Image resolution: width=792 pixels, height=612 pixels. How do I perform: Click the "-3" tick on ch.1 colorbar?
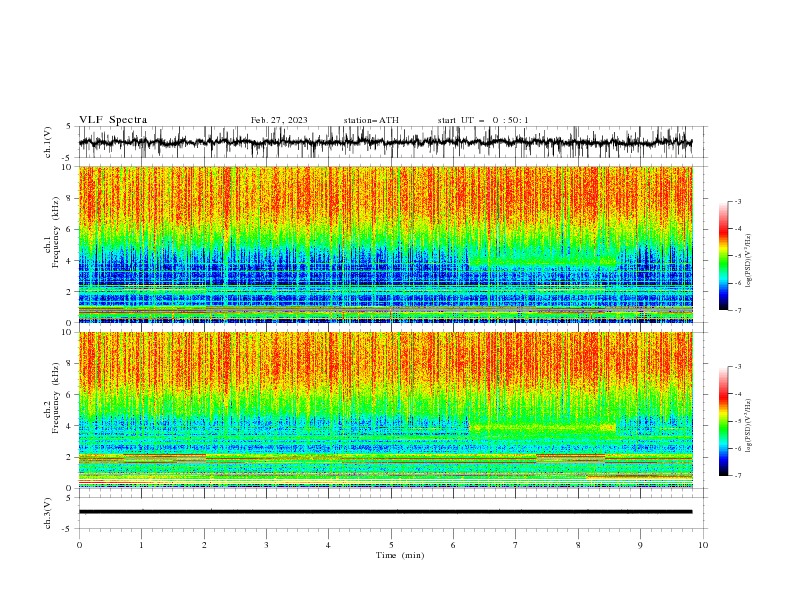pos(737,201)
